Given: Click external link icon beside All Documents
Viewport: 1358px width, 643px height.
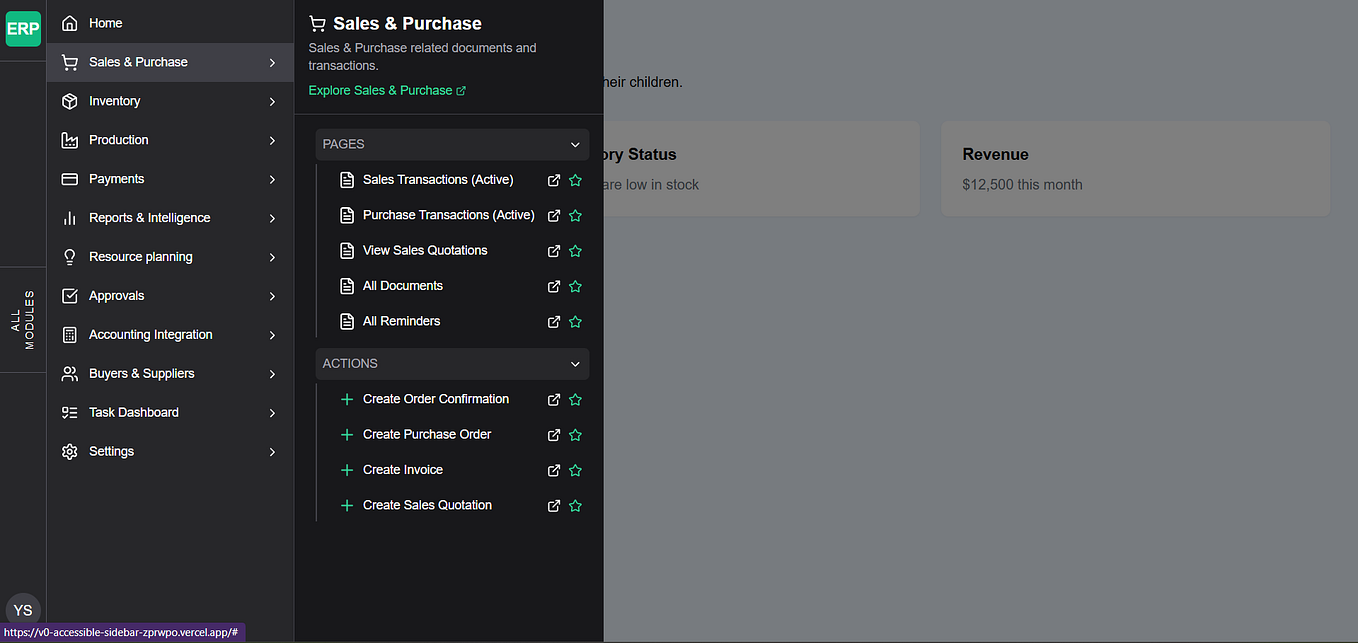Looking at the screenshot, I should [554, 287].
